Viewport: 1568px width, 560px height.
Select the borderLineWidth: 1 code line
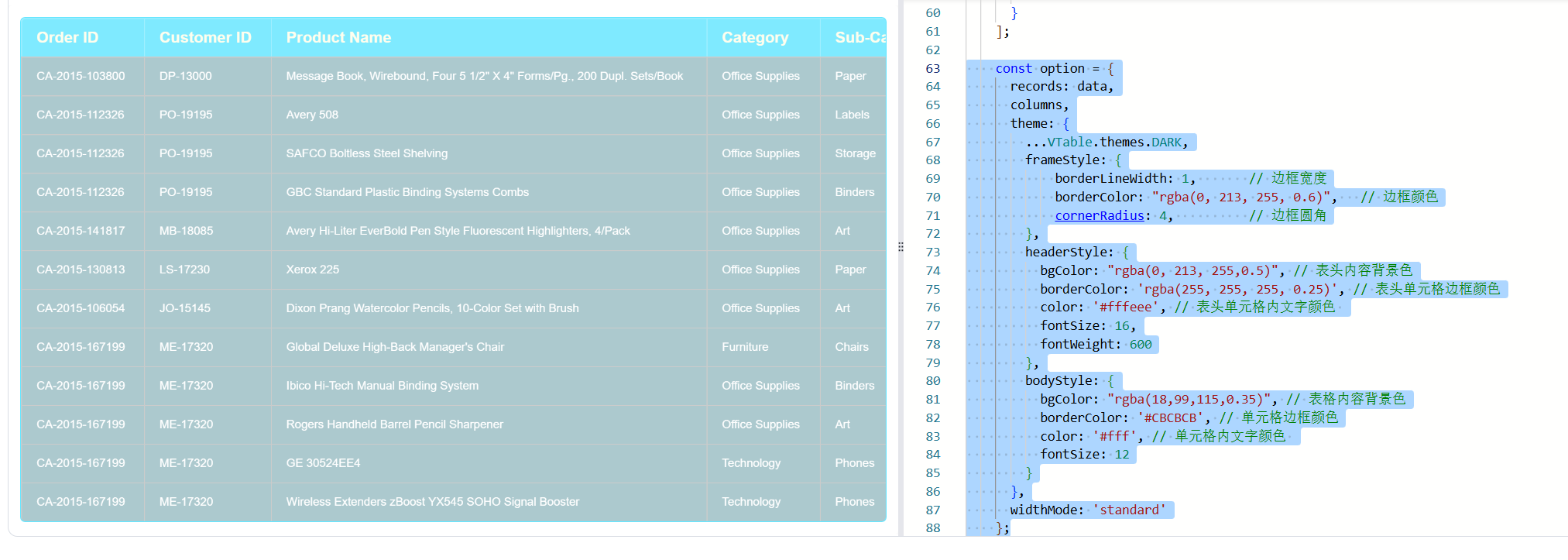point(1125,178)
